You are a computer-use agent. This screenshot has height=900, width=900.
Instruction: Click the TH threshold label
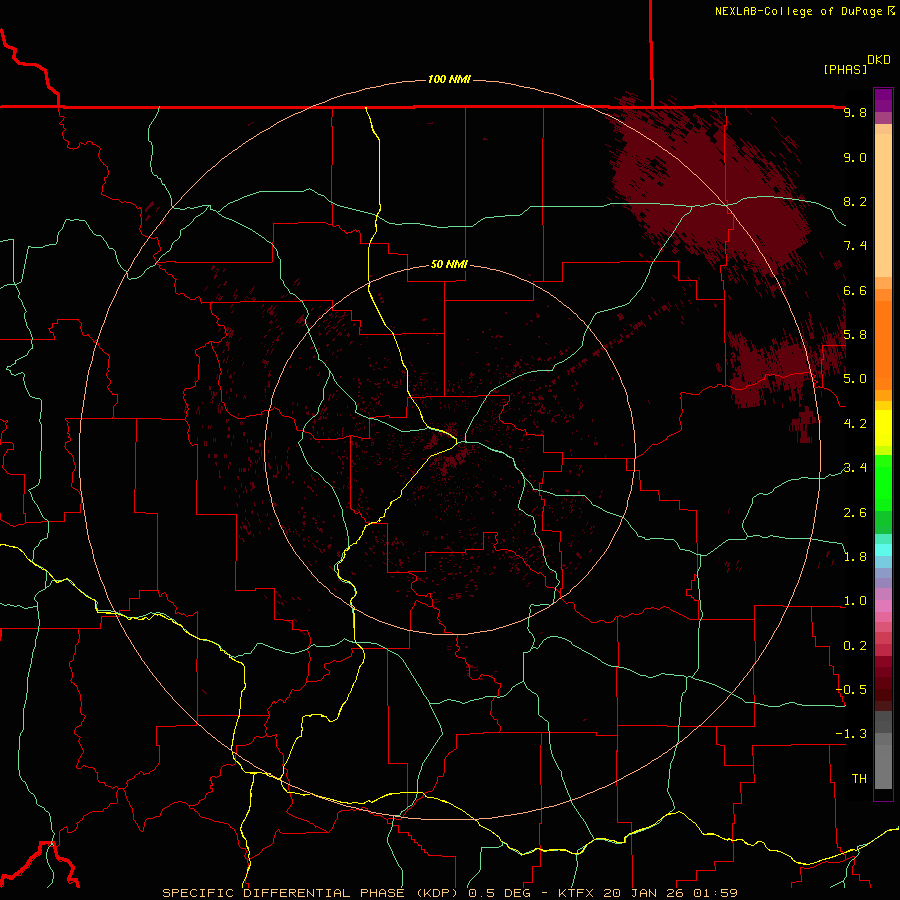pyautogui.click(x=859, y=778)
